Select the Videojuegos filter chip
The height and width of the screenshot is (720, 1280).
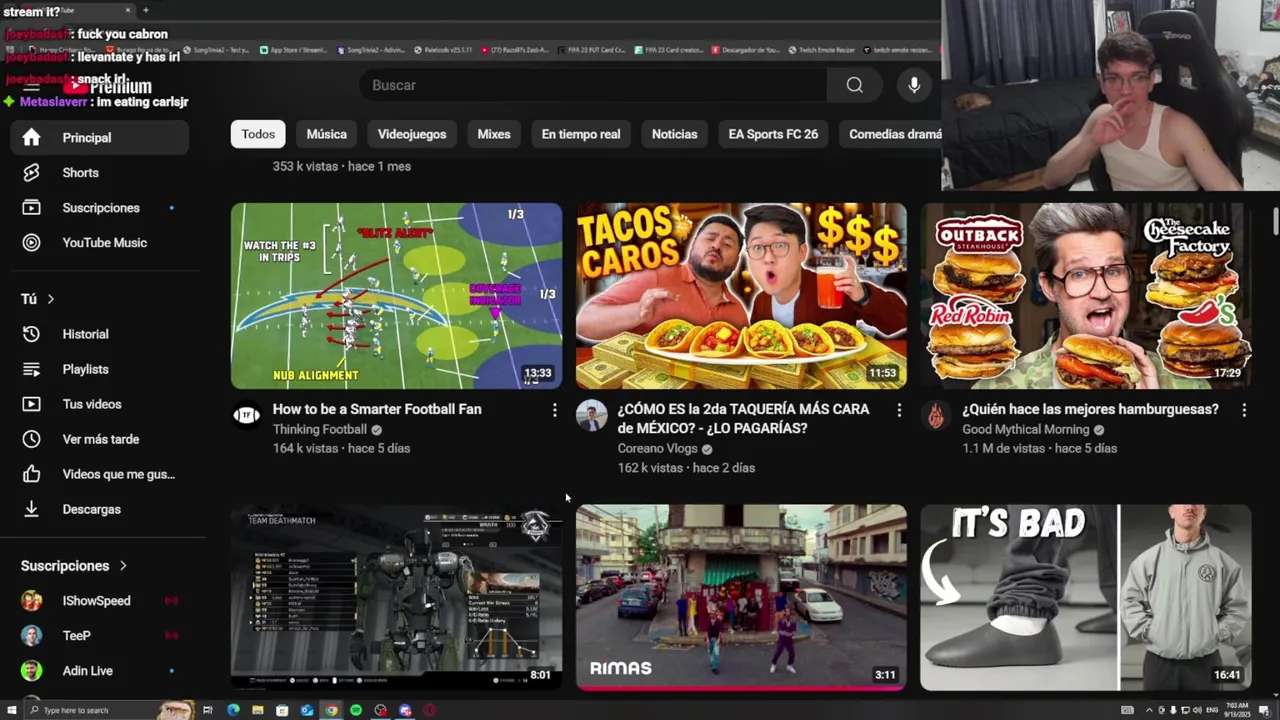point(412,134)
